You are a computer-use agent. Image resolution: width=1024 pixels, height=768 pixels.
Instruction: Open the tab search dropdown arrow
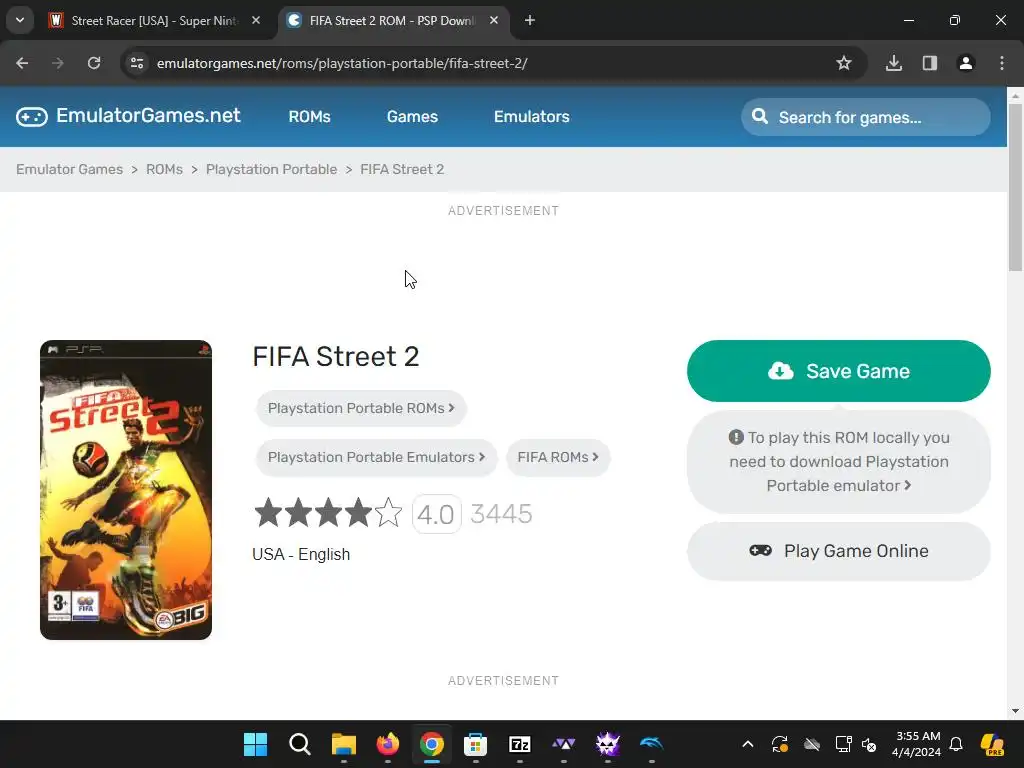click(20, 20)
